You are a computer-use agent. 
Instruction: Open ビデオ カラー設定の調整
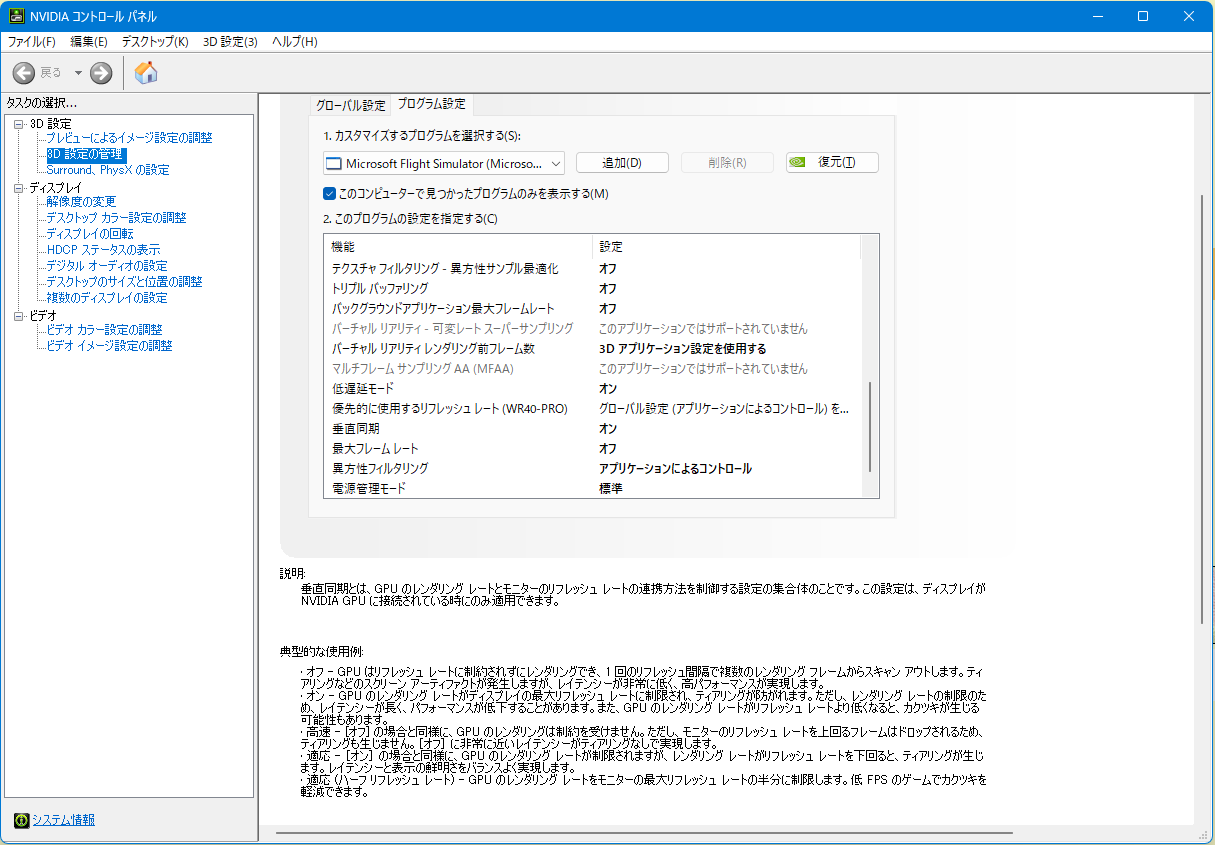point(104,330)
